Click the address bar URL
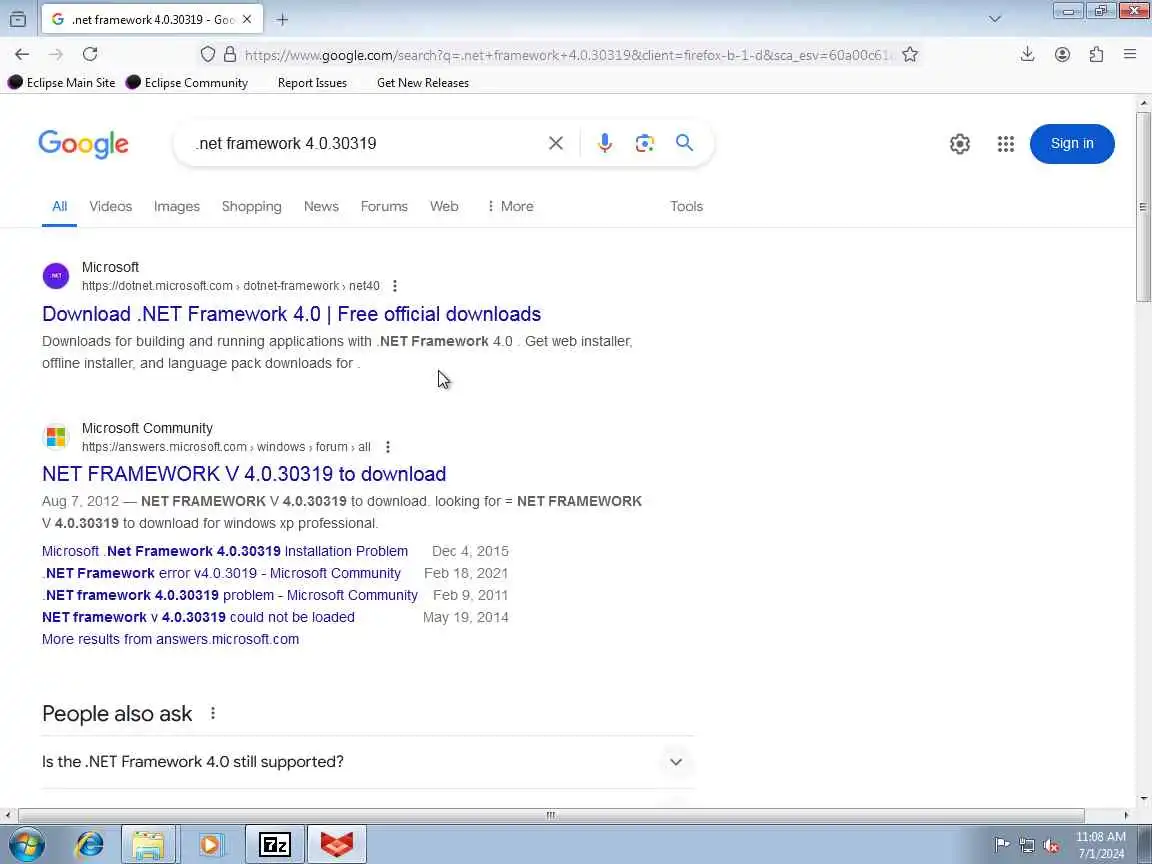Screen dimensions: 1152x864 [568, 54]
